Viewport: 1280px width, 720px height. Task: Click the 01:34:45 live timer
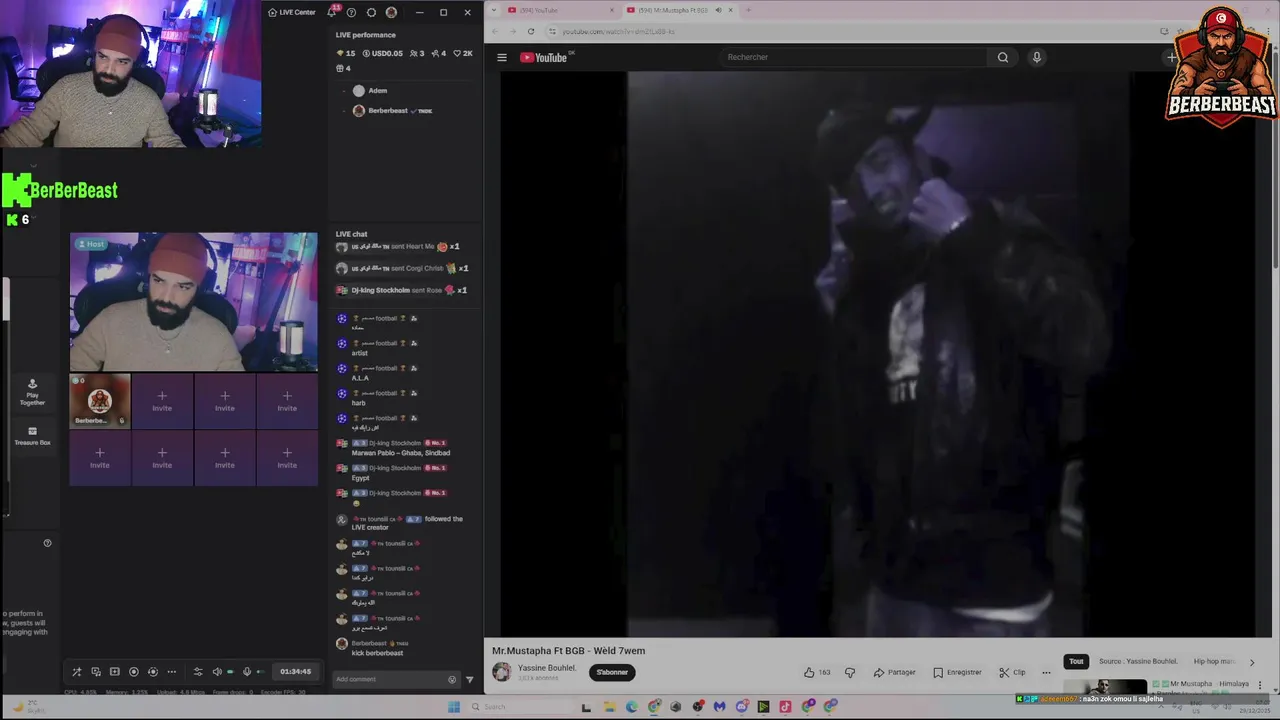pyautogui.click(x=295, y=672)
